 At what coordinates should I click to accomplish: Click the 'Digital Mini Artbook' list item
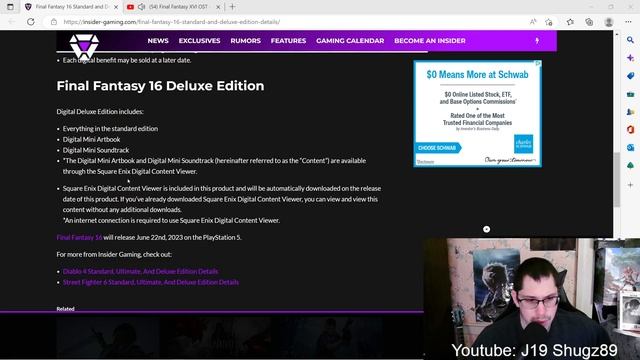coord(91,139)
